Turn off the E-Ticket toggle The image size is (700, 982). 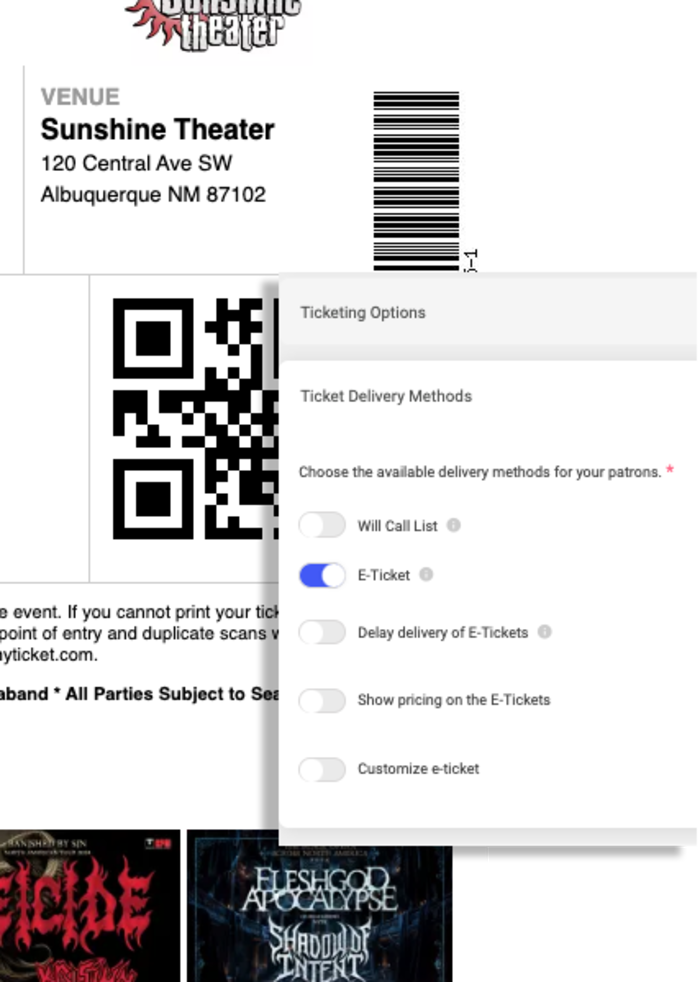click(x=322, y=575)
